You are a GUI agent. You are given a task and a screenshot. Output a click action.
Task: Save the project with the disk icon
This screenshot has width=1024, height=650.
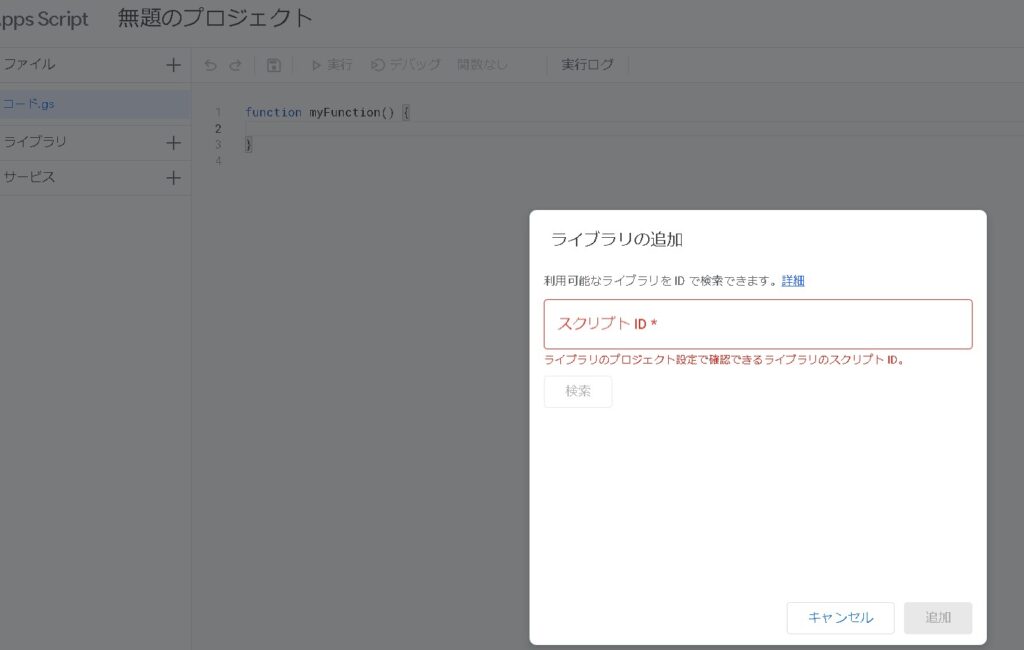[x=273, y=65]
